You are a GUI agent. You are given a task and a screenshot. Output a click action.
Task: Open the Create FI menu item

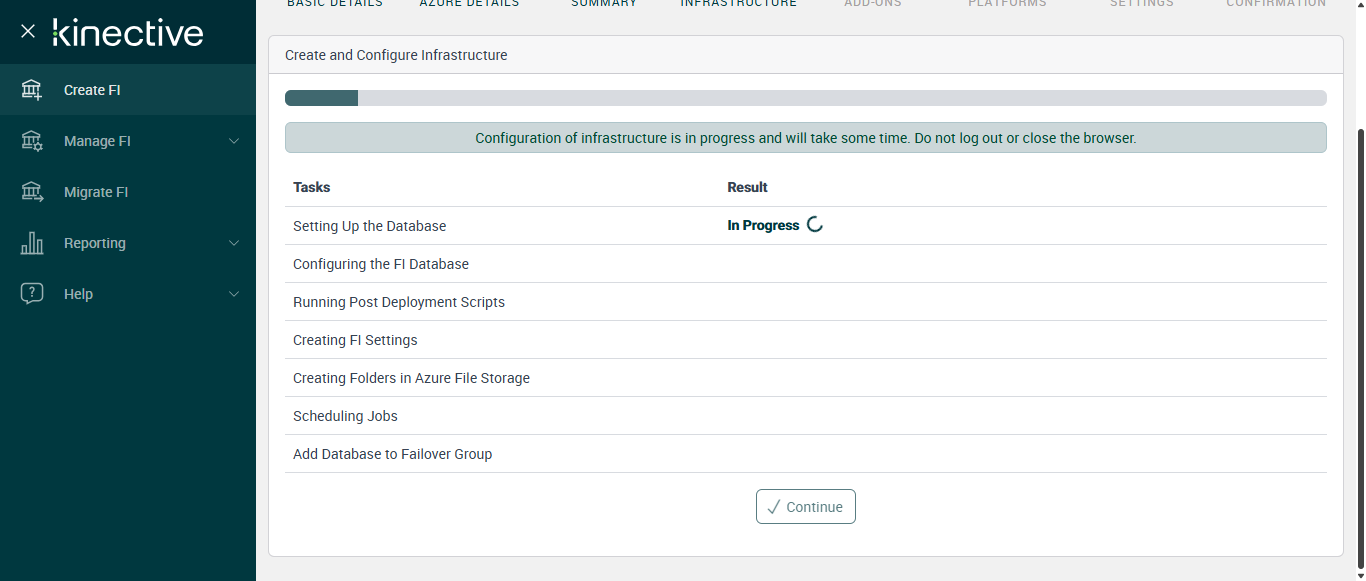coord(92,90)
